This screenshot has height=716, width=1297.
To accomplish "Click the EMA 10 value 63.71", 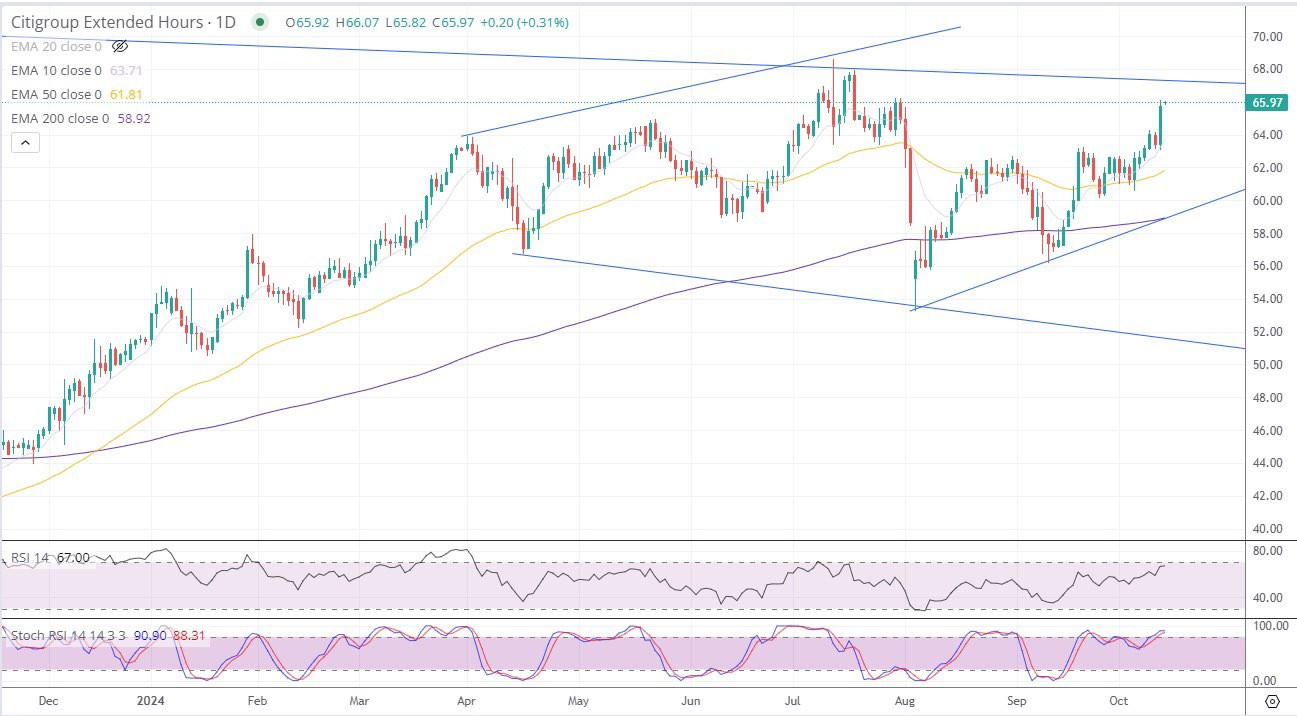I will coord(124,71).
